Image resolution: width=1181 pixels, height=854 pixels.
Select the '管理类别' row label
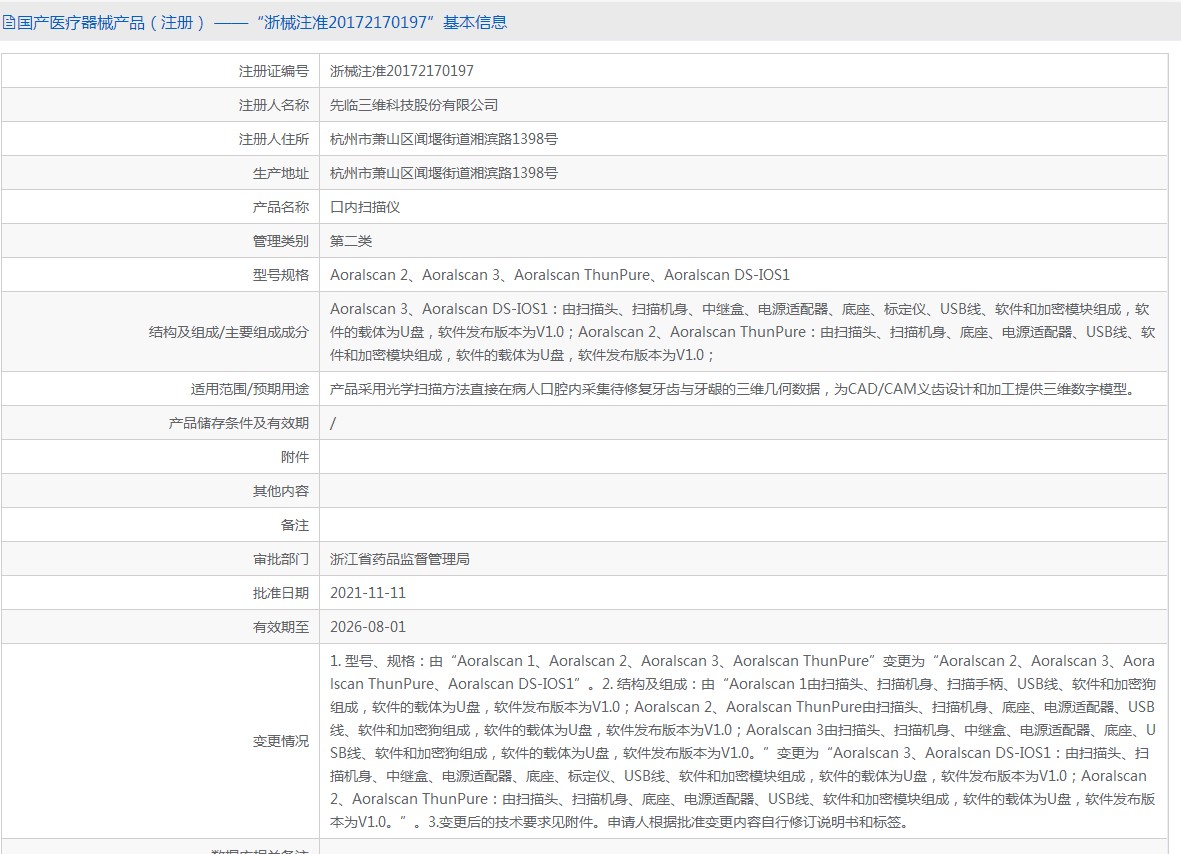(280, 241)
